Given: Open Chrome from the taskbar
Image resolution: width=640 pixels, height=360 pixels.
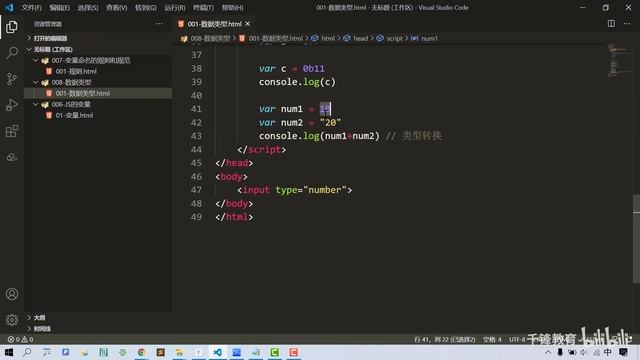Looking at the screenshot, I should coord(142,352).
